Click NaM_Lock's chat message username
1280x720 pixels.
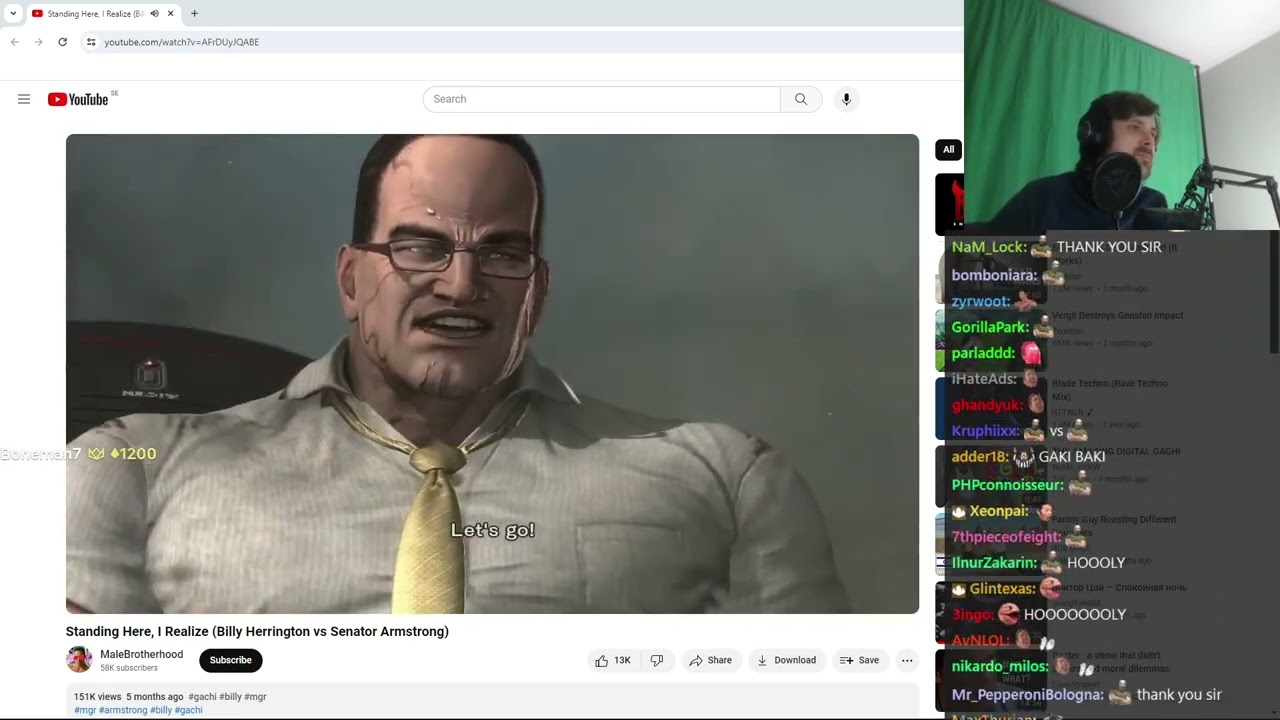988,247
